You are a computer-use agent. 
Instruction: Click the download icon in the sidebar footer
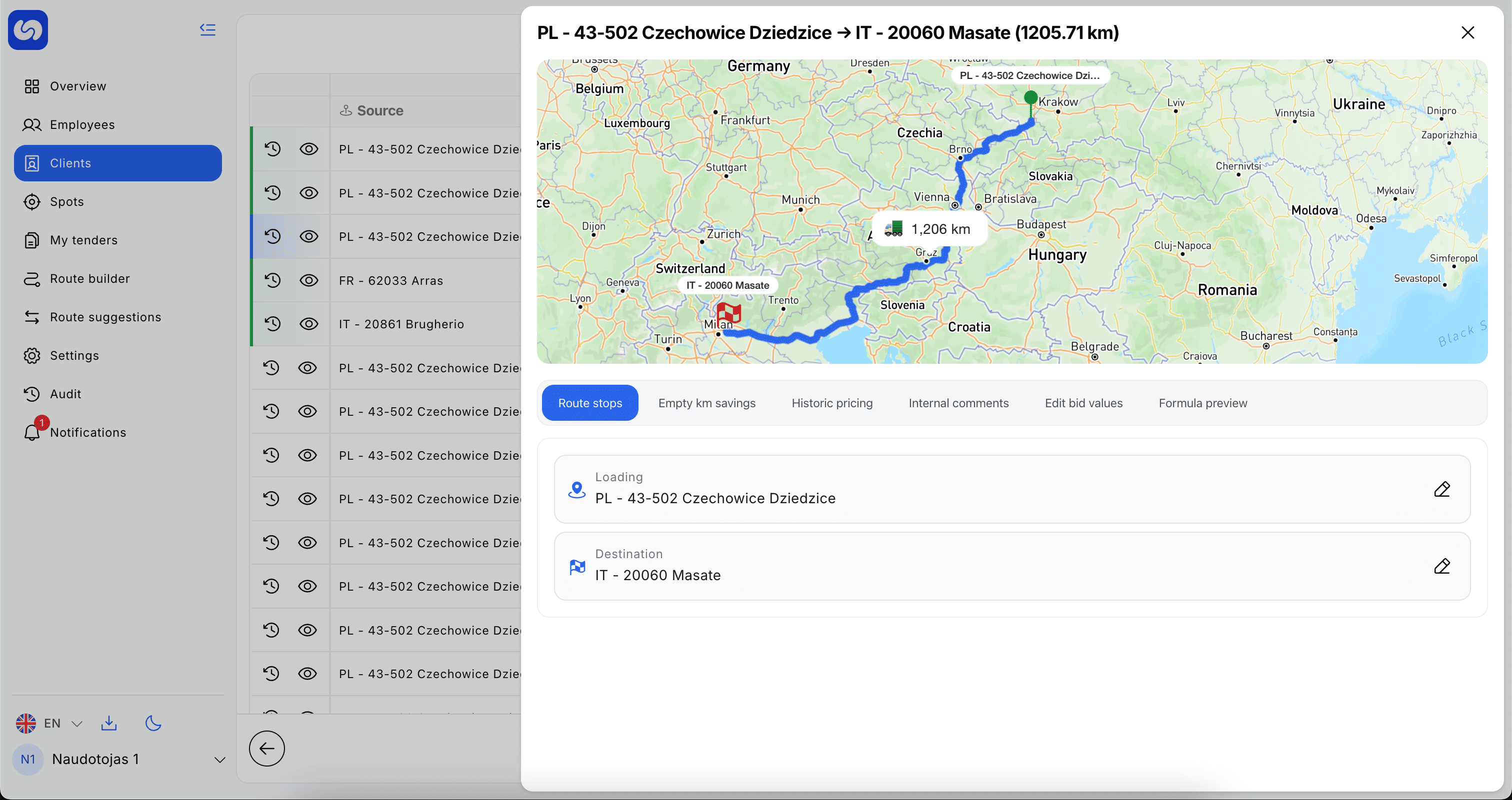pos(108,723)
